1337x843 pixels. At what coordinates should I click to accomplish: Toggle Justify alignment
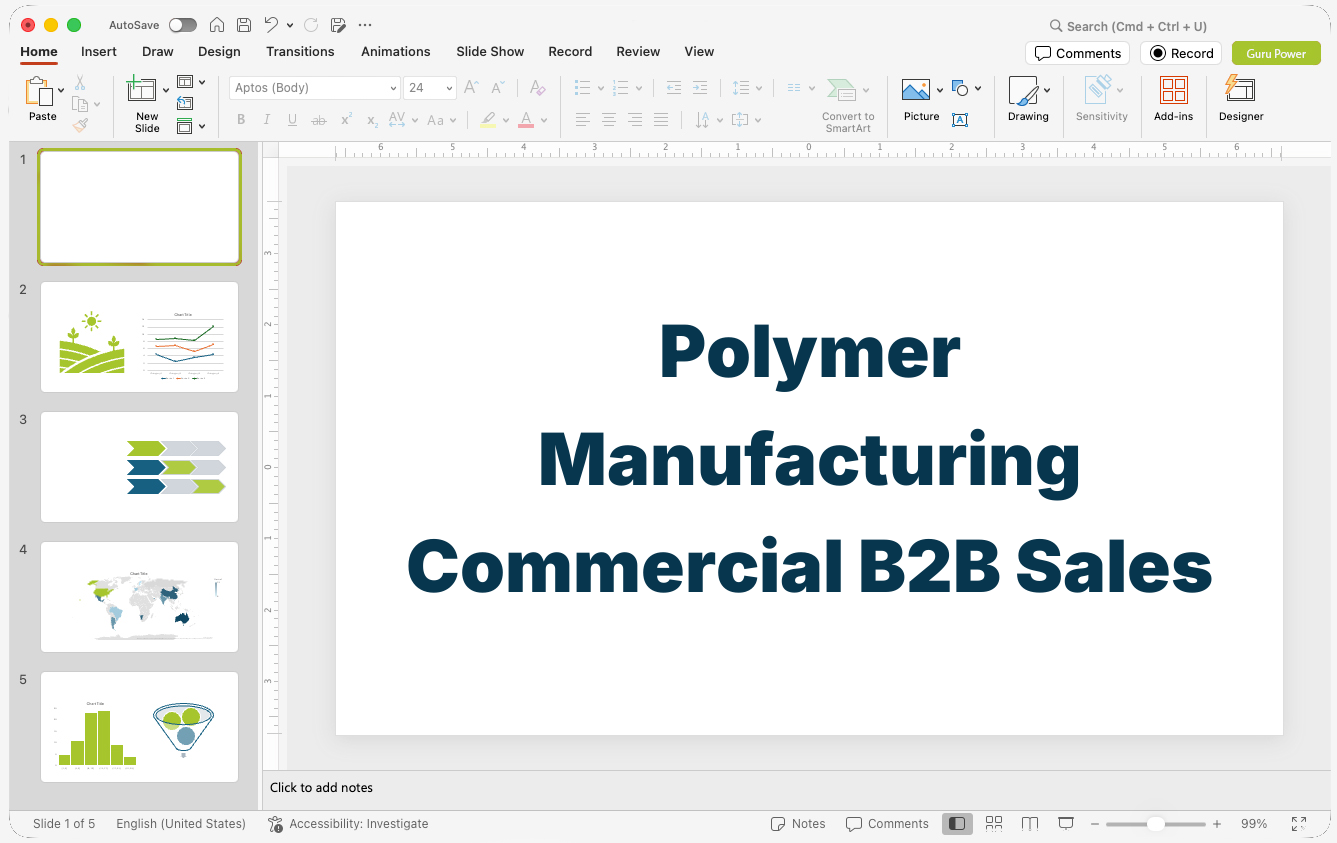pyautogui.click(x=661, y=120)
